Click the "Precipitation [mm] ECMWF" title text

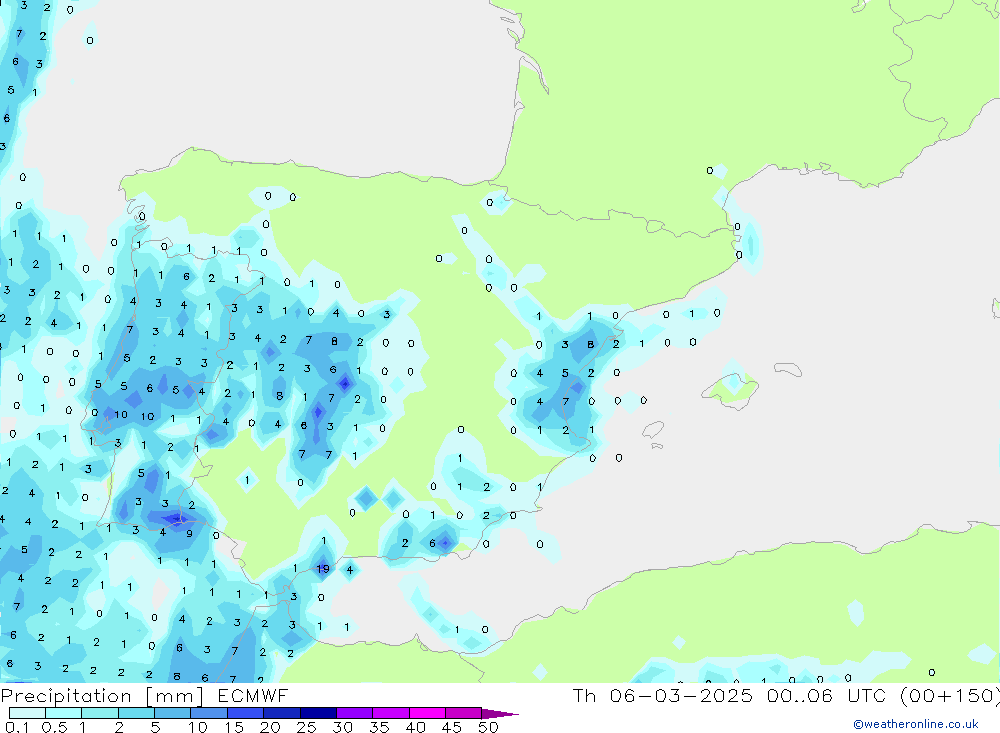coord(144,696)
